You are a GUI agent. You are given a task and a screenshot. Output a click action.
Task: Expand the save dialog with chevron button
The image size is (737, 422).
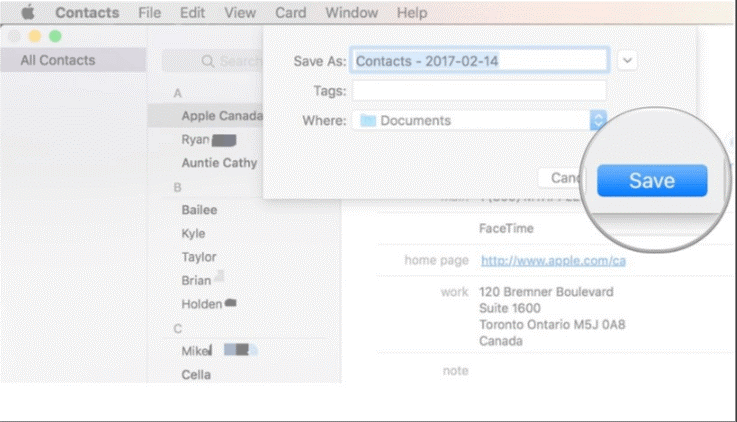click(627, 61)
